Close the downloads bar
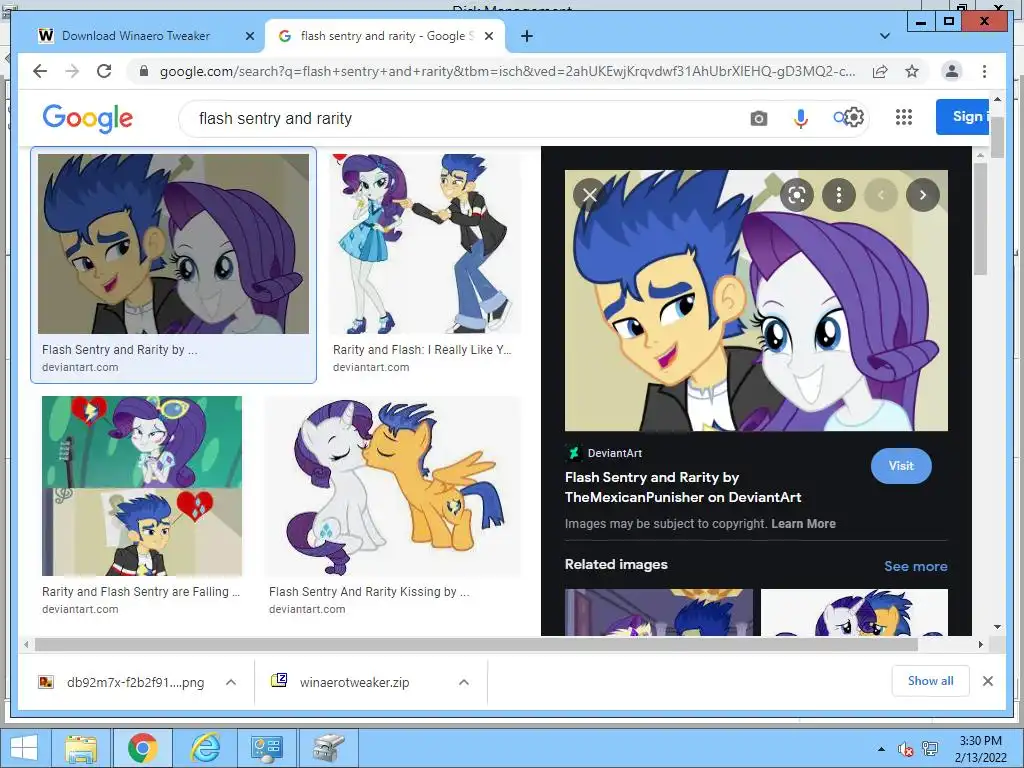1024x768 pixels. coord(987,681)
